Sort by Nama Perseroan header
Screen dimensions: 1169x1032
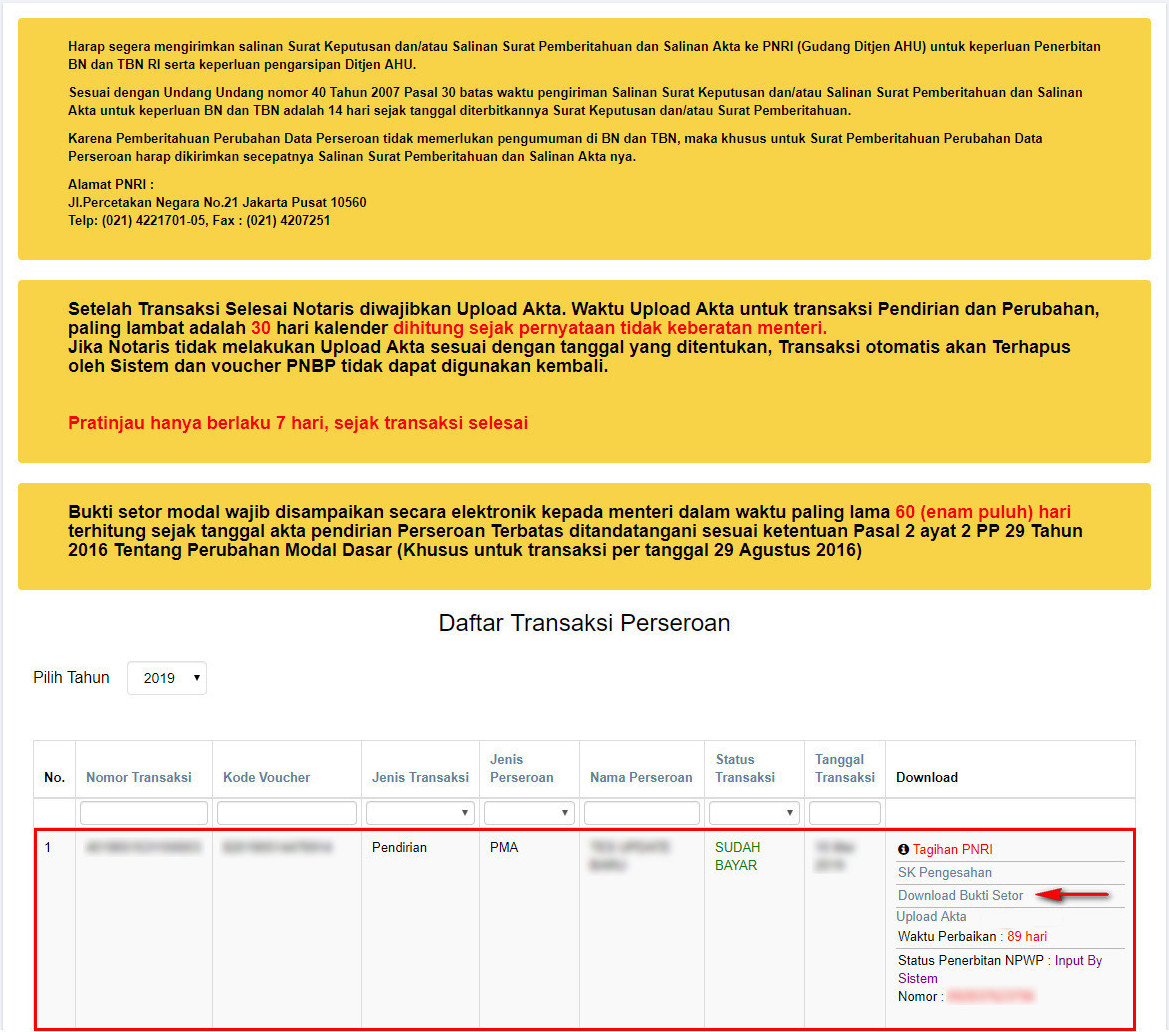(641, 777)
